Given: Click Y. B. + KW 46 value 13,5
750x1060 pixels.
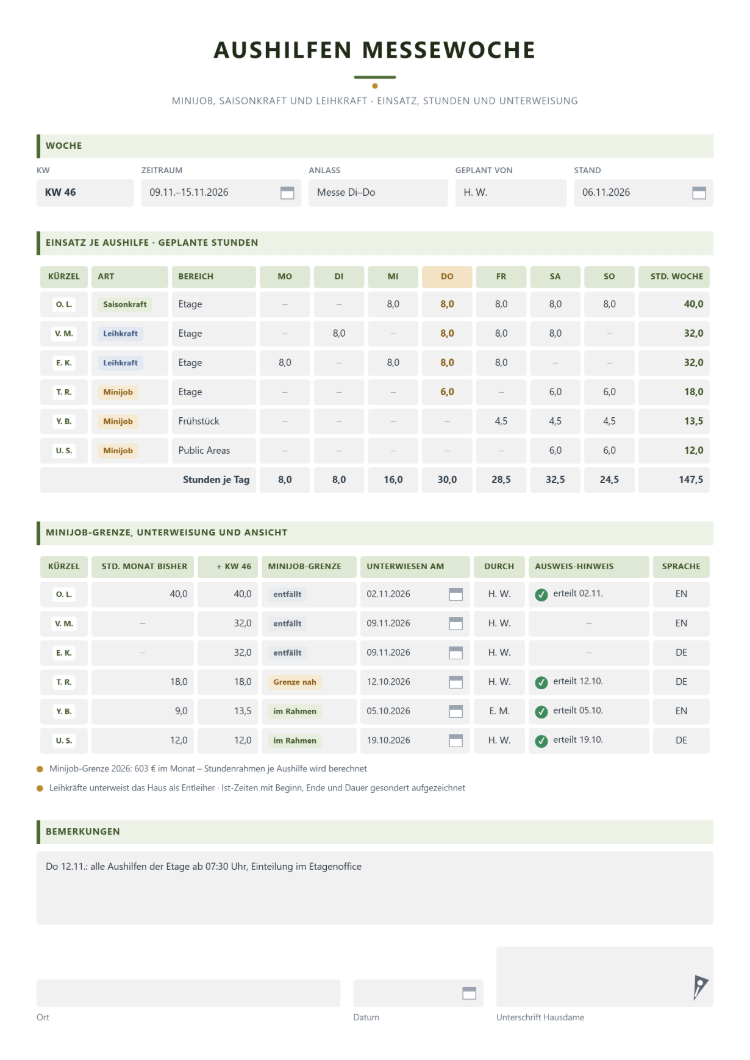Looking at the screenshot, I should (227, 711).
